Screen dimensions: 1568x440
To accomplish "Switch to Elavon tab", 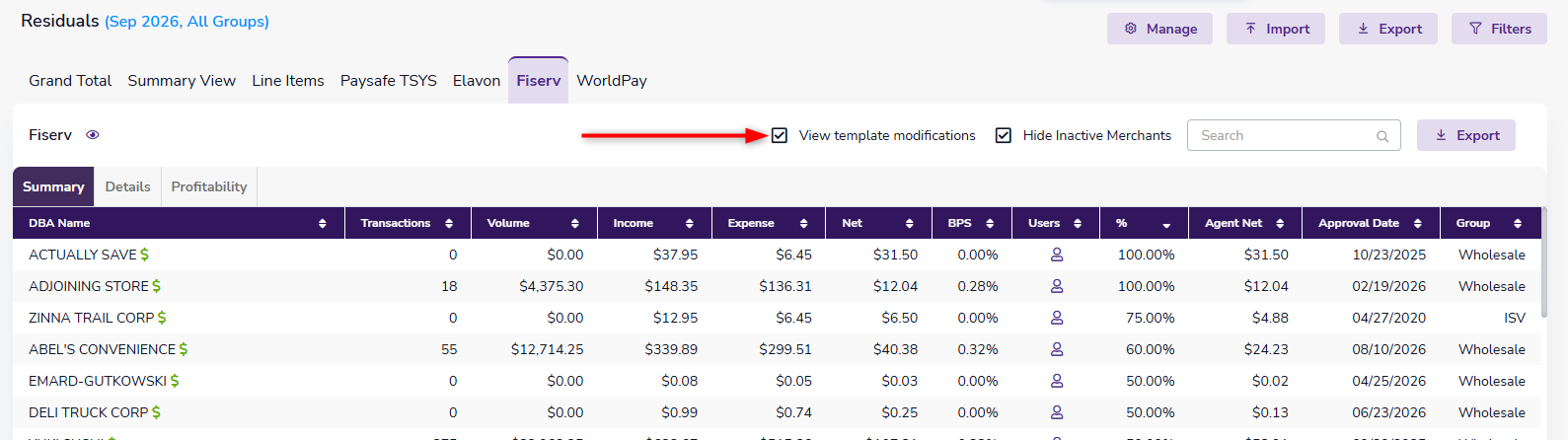I will [477, 81].
